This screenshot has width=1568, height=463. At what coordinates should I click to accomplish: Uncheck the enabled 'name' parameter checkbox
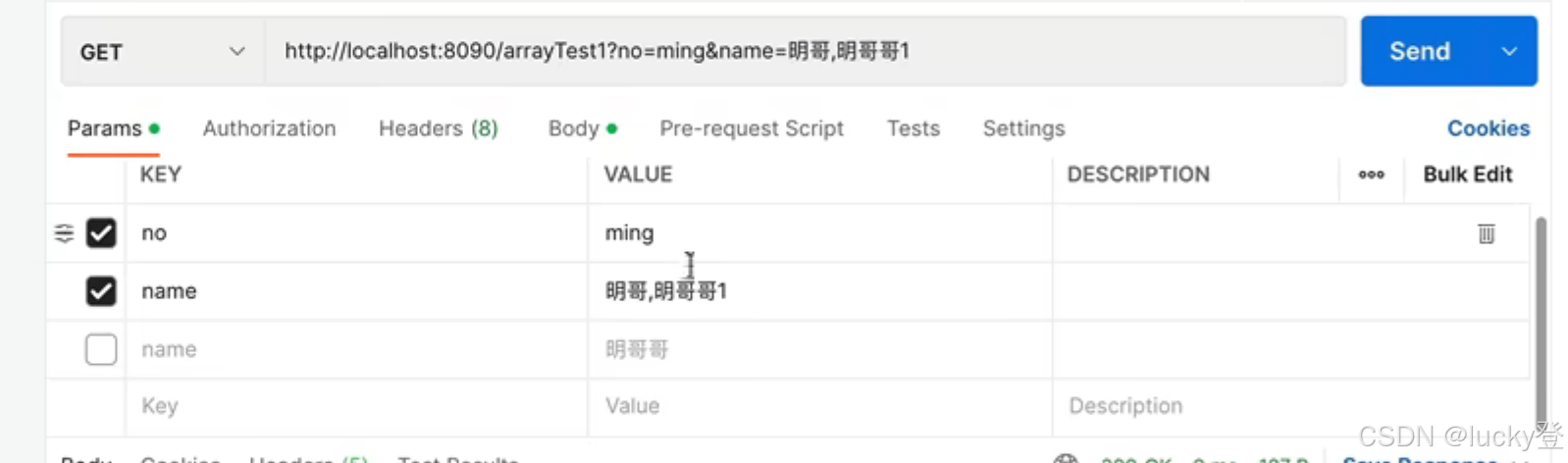(101, 291)
